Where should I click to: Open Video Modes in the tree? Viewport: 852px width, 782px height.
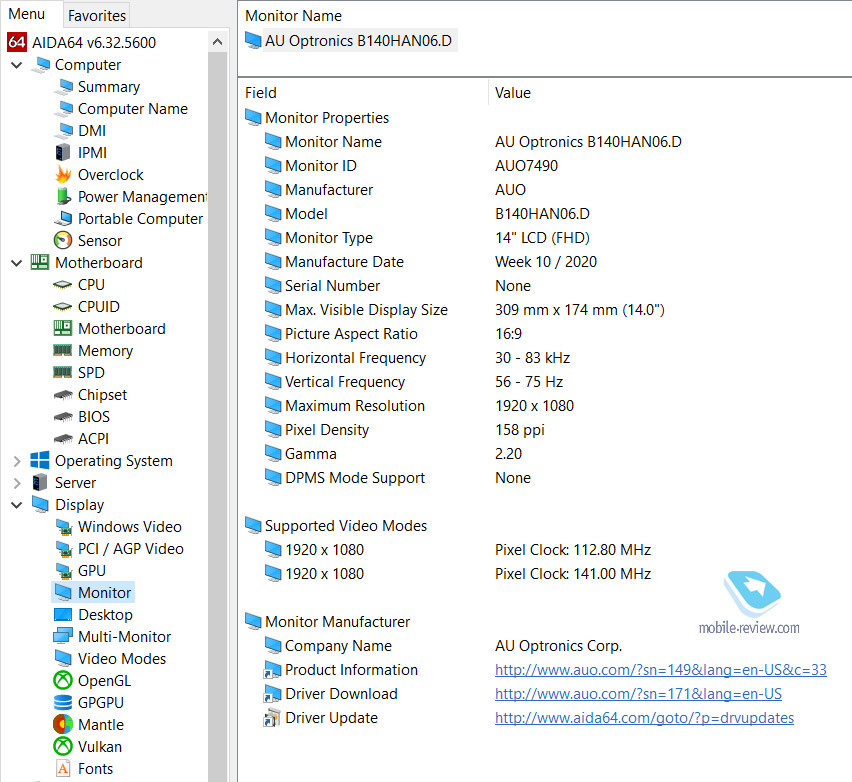[x=122, y=659]
